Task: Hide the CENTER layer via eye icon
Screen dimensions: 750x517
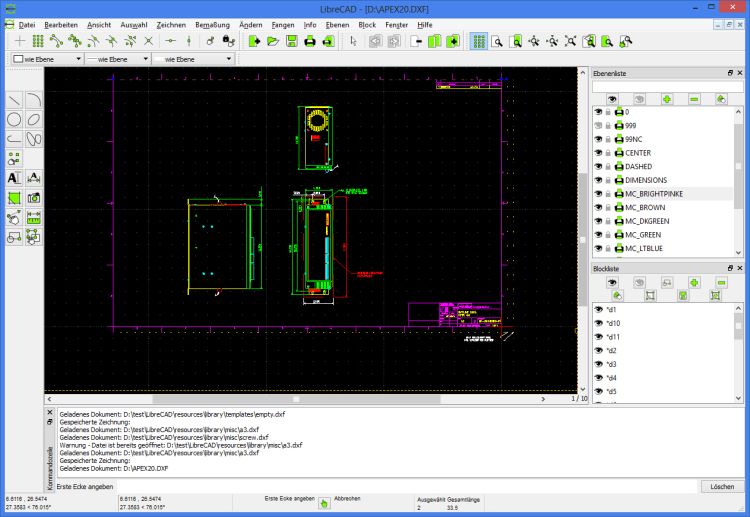Action: pyautogui.click(x=598, y=153)
